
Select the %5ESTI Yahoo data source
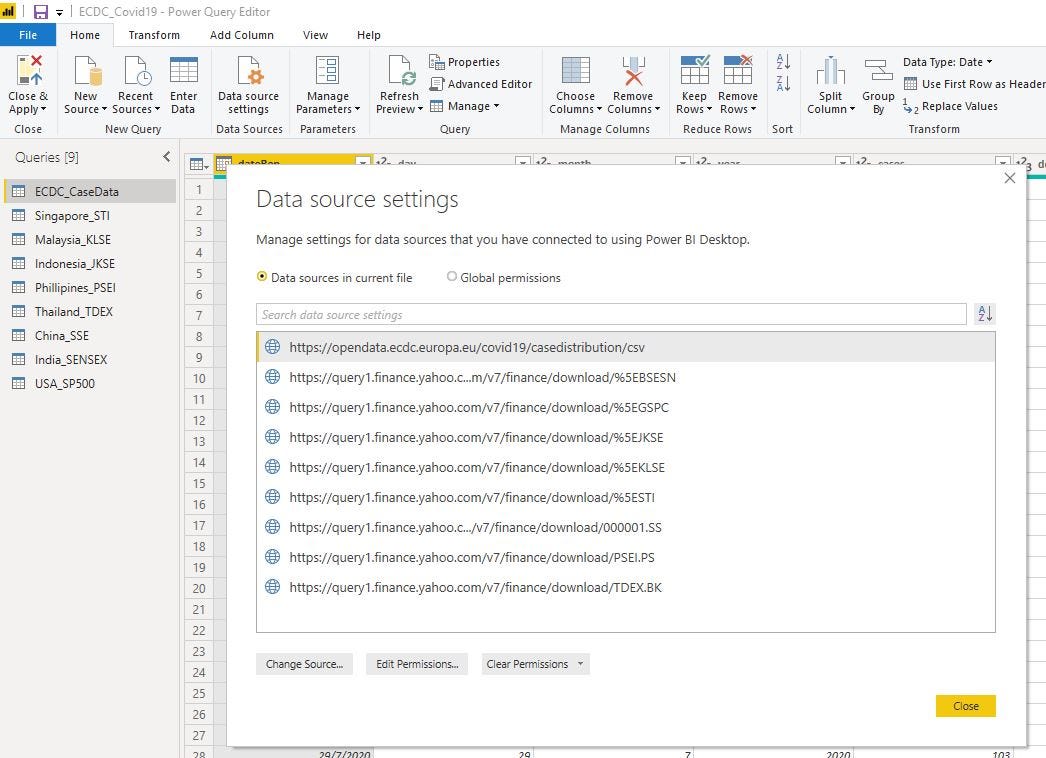(x=626, y=497)
